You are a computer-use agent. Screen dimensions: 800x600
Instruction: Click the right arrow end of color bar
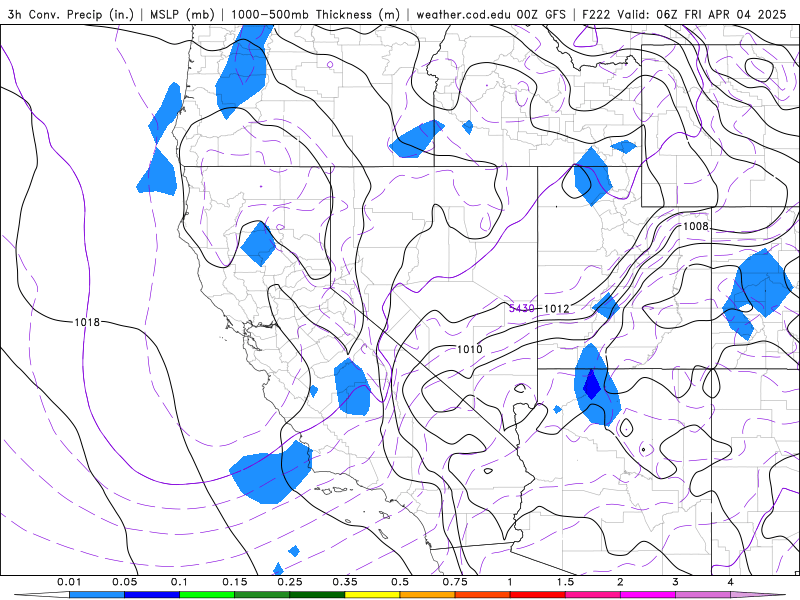[758, 595]
